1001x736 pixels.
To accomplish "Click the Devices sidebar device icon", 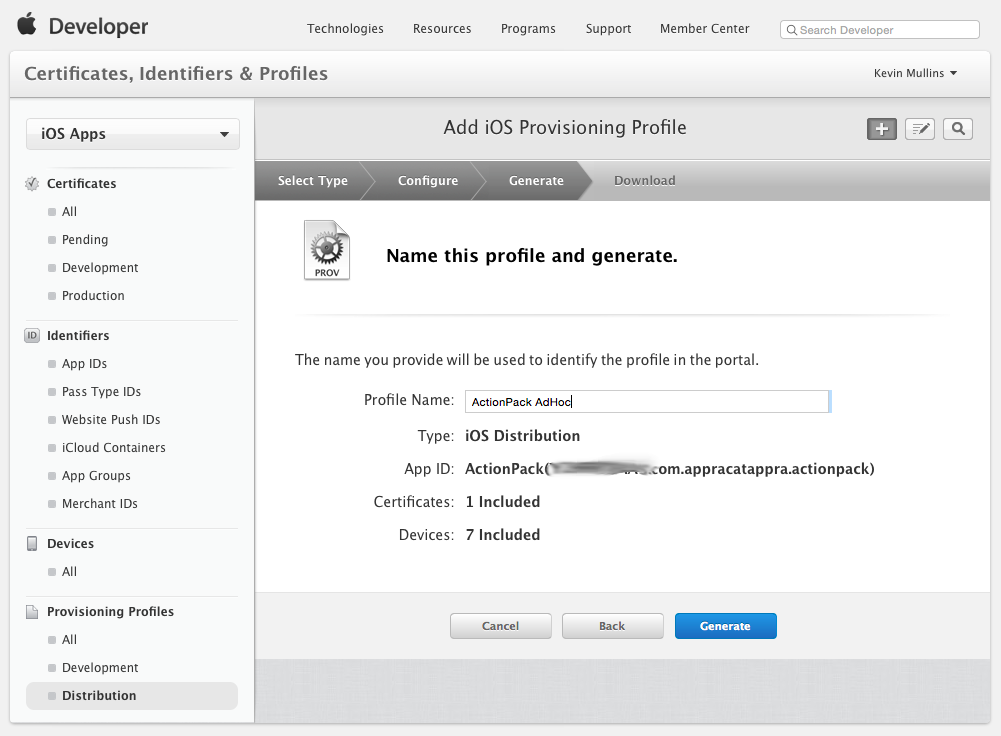I will click(30, 543).
